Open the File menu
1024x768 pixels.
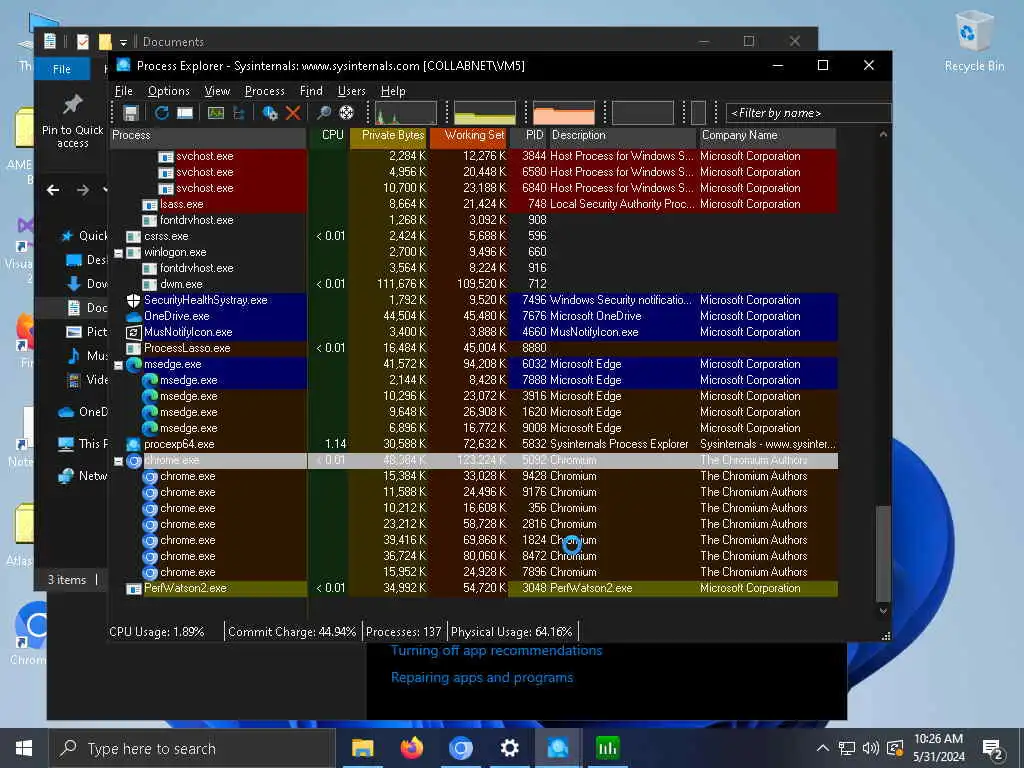(123, 91)
